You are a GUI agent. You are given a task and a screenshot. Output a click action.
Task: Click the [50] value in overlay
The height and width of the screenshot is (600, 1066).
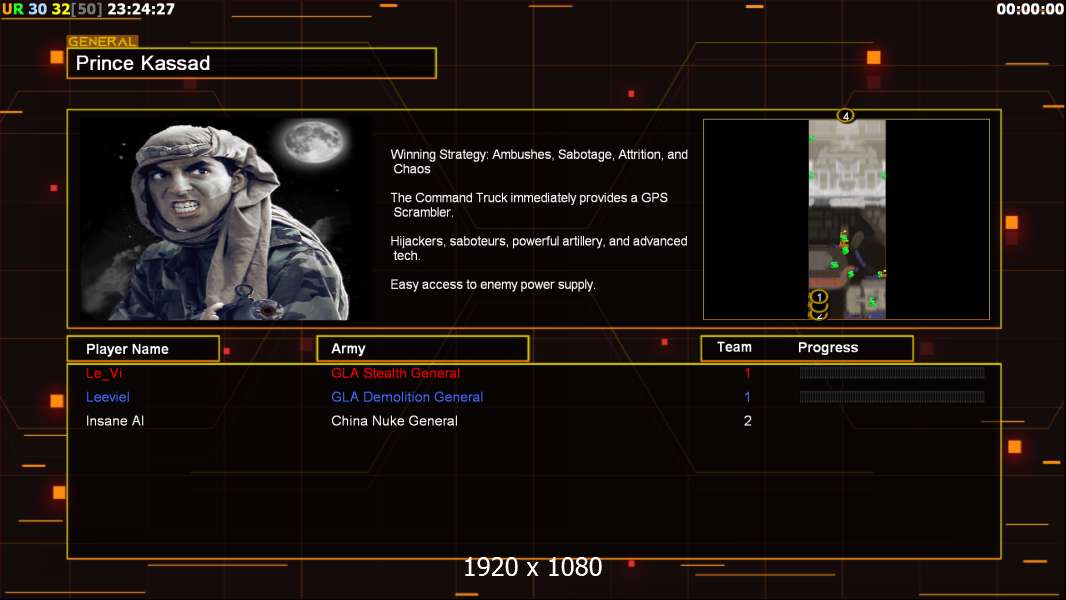click(x=87, y=9)
